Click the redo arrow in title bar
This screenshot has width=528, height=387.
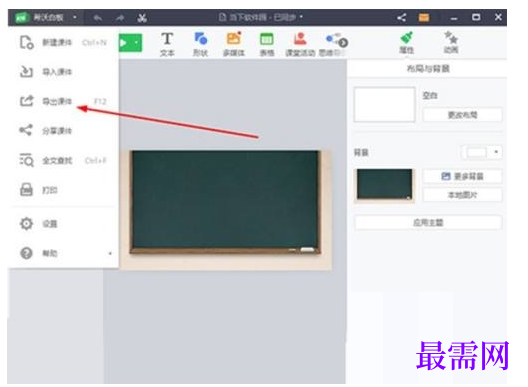pyautogui.click(x=120, y=18)
